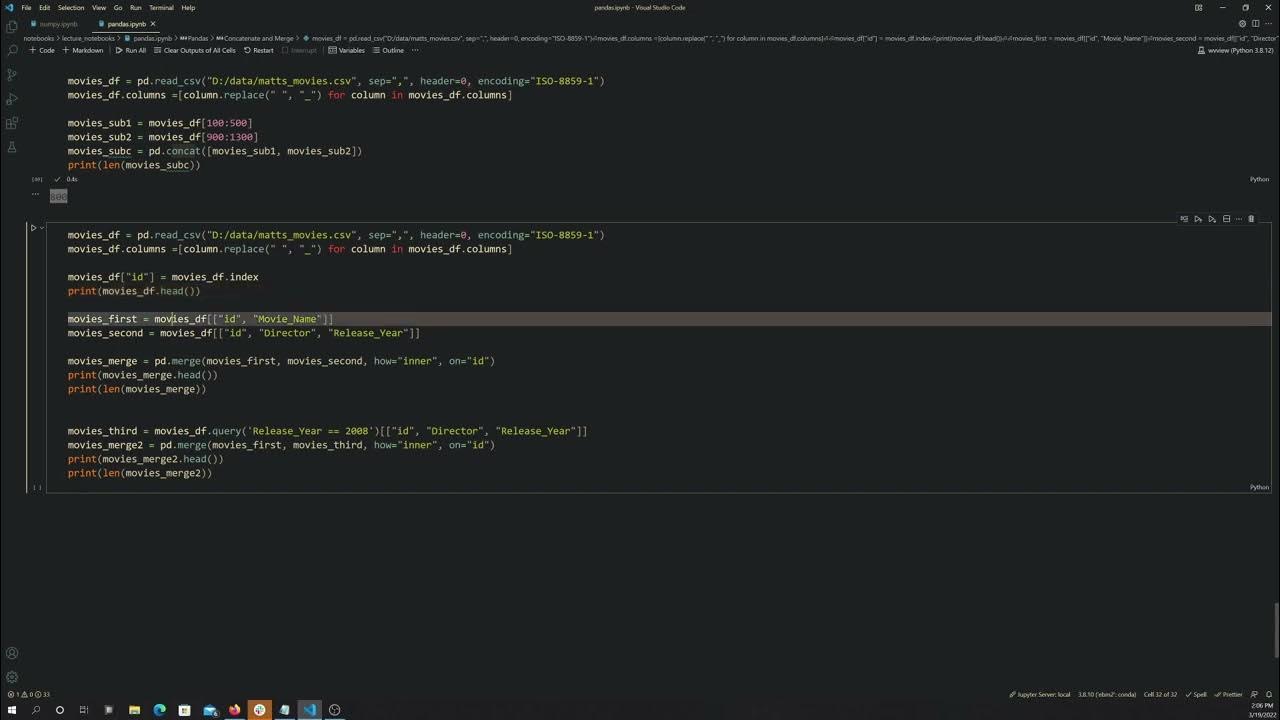The height and width of the screenshot is (720, 1280).
Task: Change Python language mode of active cell
Action: 1259,487
